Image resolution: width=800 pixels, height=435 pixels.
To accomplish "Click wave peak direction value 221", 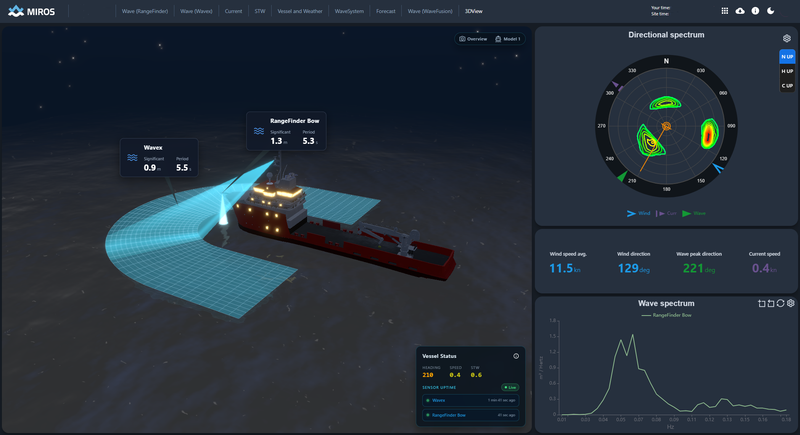I will coord(693,268).
